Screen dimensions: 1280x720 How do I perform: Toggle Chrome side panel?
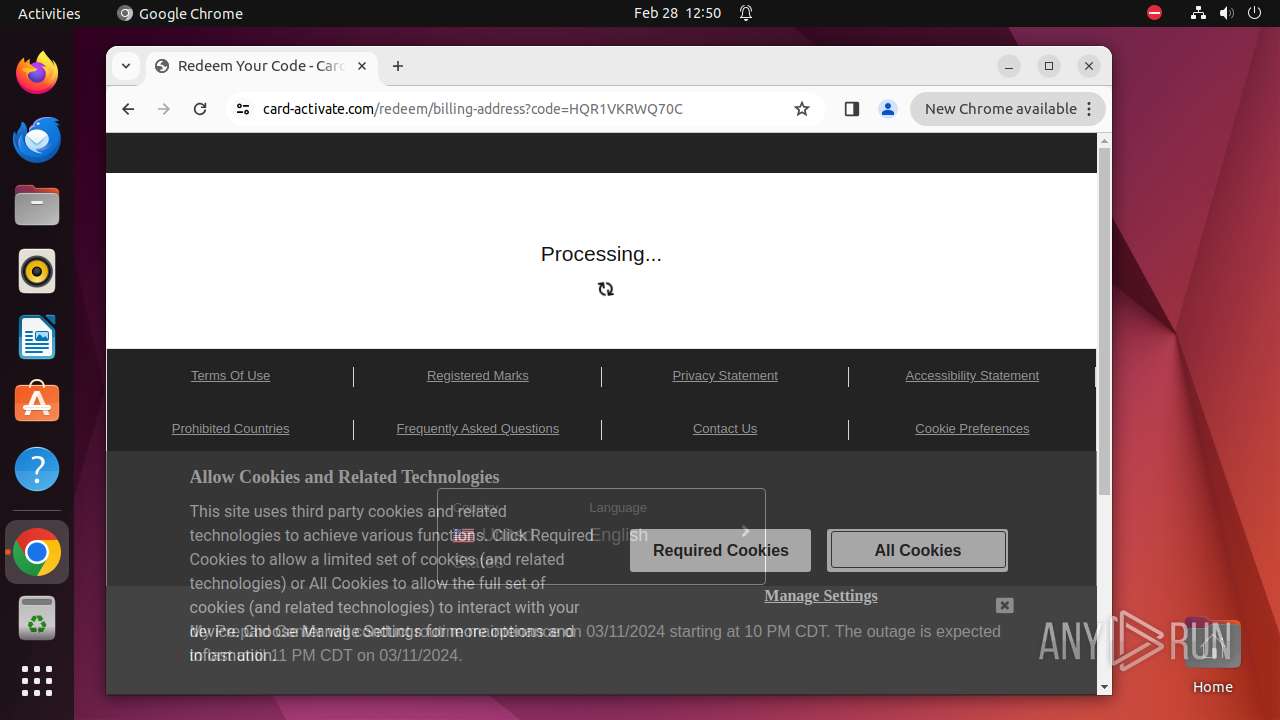coord(851,109)
